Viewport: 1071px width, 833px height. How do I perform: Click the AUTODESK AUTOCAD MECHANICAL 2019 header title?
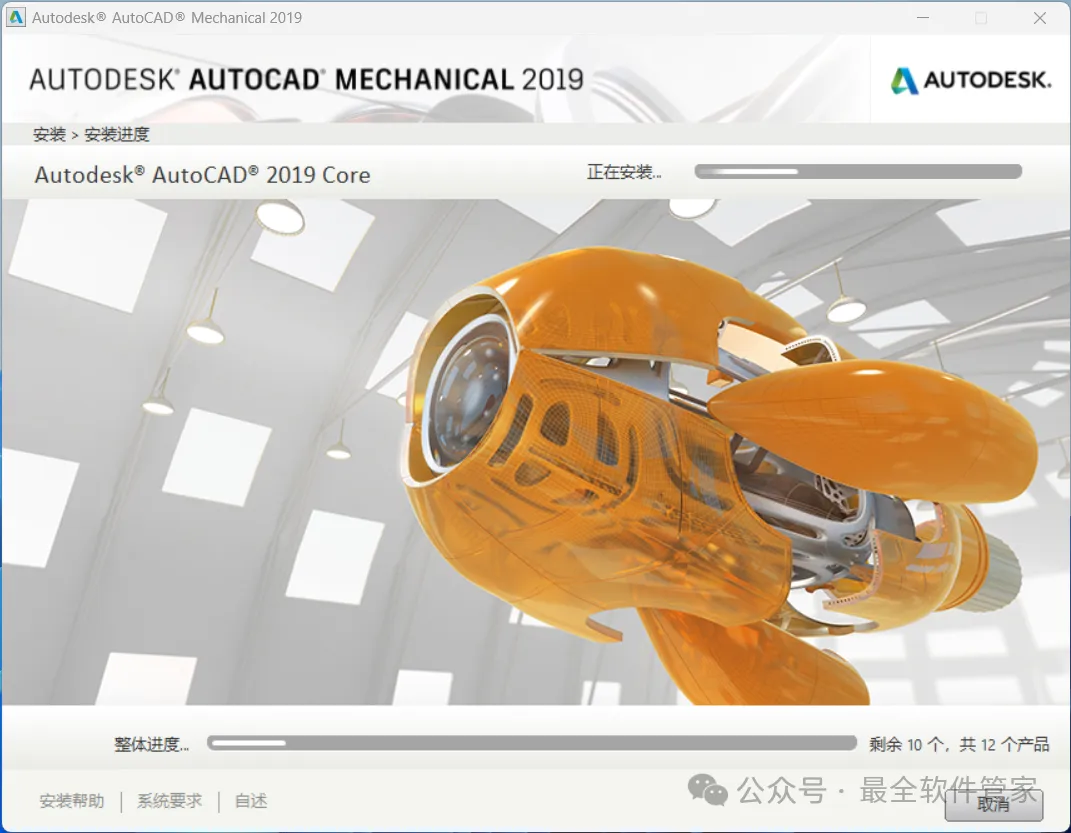[306, 80]
